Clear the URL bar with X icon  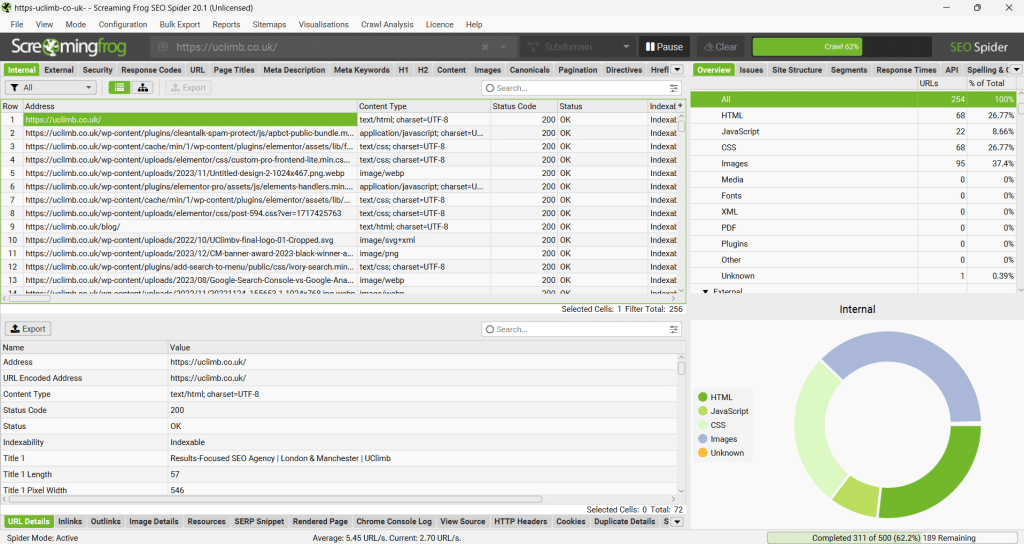click(486, 47)
